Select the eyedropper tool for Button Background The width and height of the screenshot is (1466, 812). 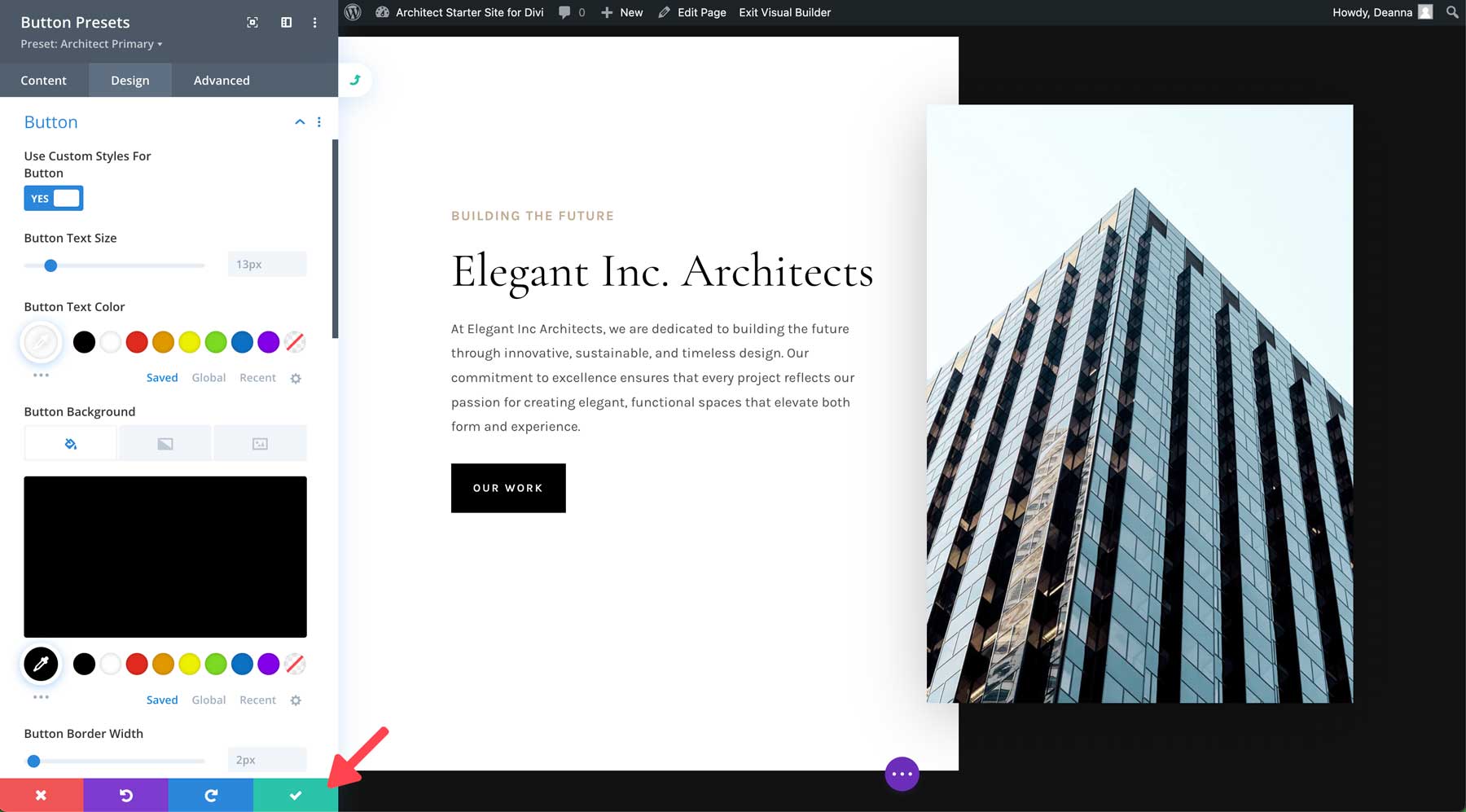pyautogui.click(x=41, y=664)
